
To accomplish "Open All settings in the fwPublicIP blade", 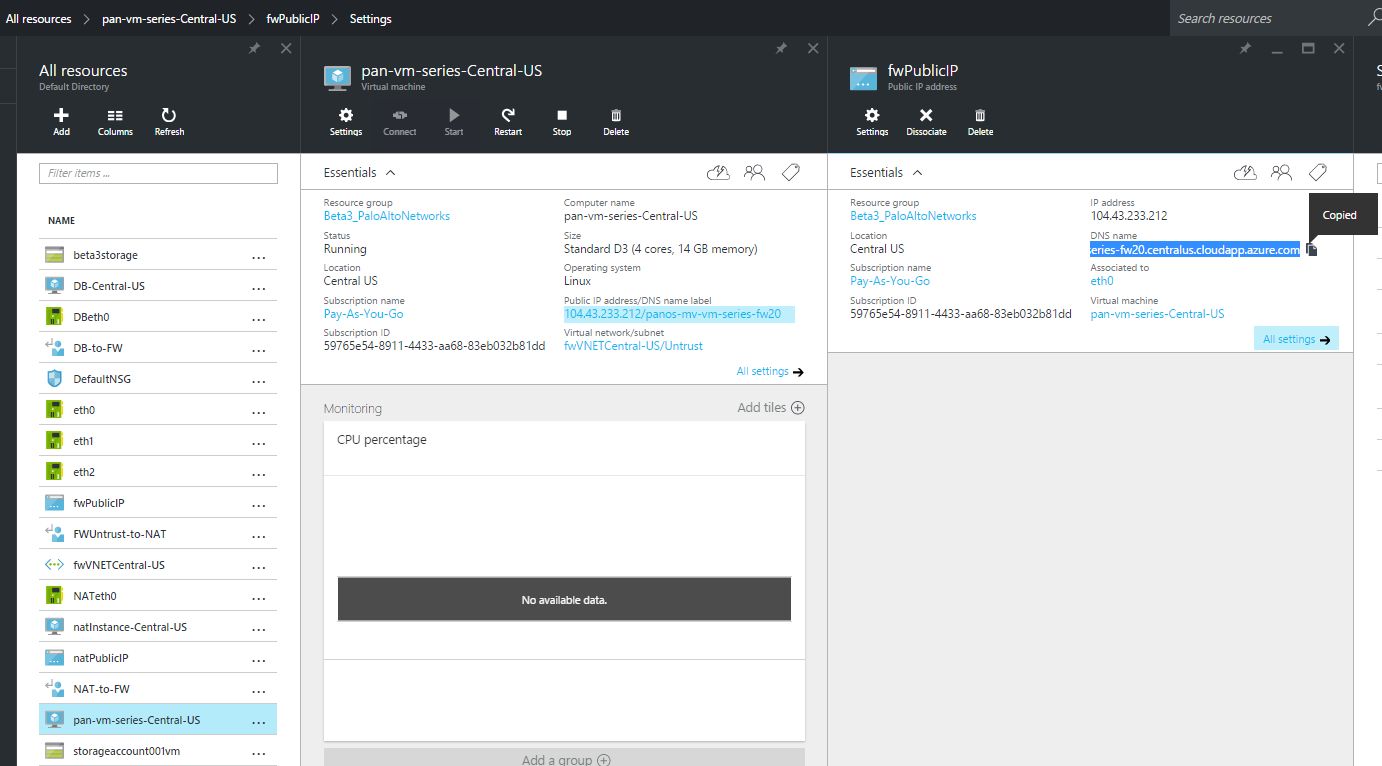I will (1296, 339).
